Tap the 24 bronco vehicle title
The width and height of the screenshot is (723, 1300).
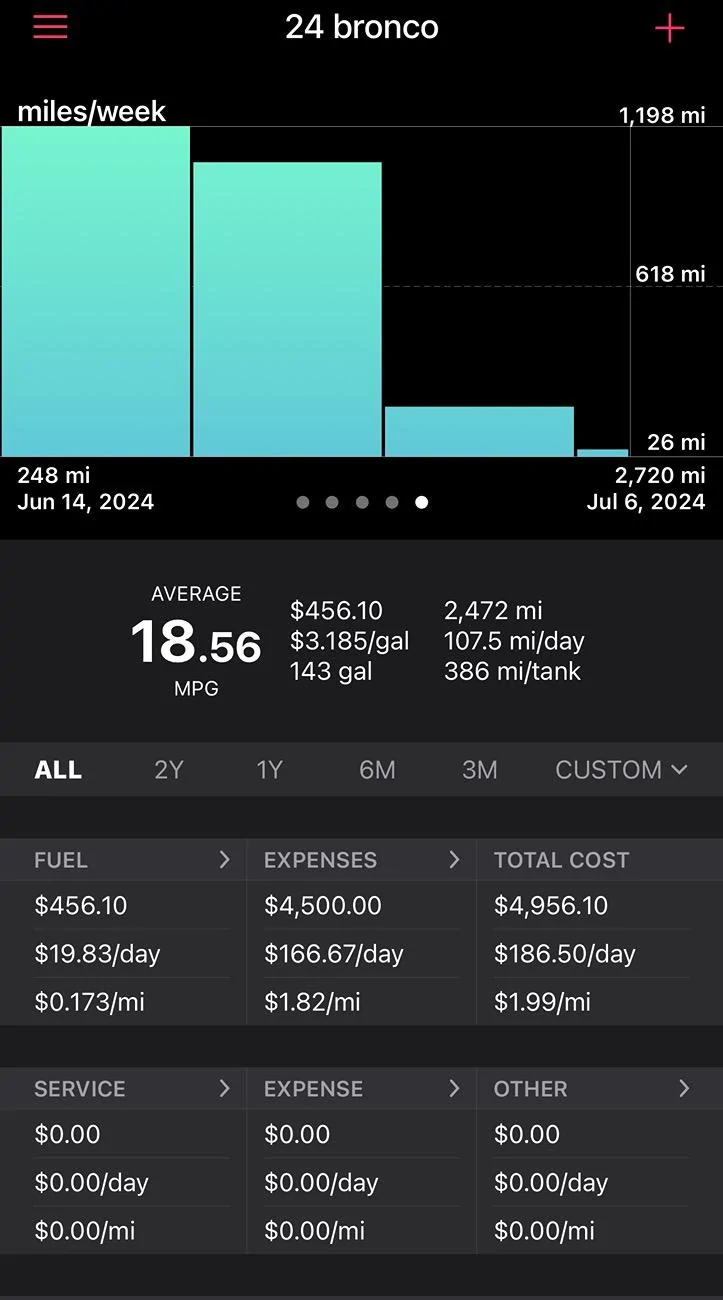(362, 27)
